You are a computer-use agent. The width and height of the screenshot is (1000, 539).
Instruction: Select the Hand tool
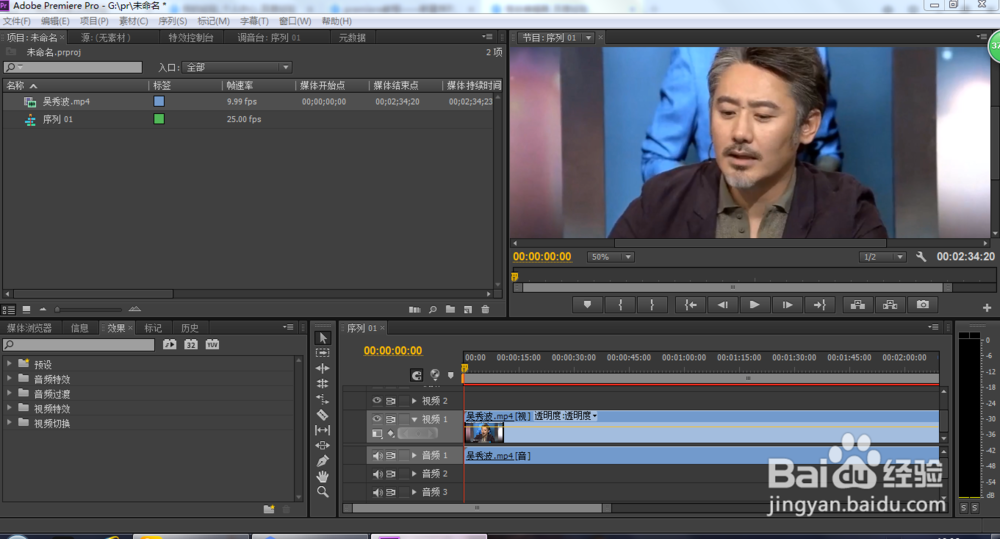(323, 476)
